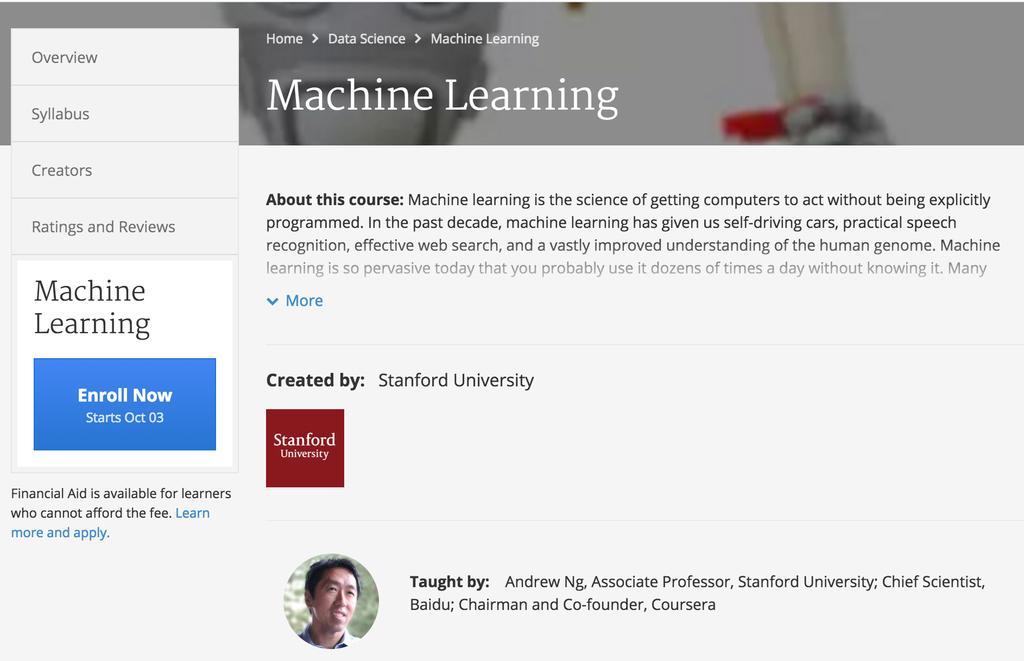
Task: Go to the Syllabus section
Action: pyautogui.click(x=125, y=114)
